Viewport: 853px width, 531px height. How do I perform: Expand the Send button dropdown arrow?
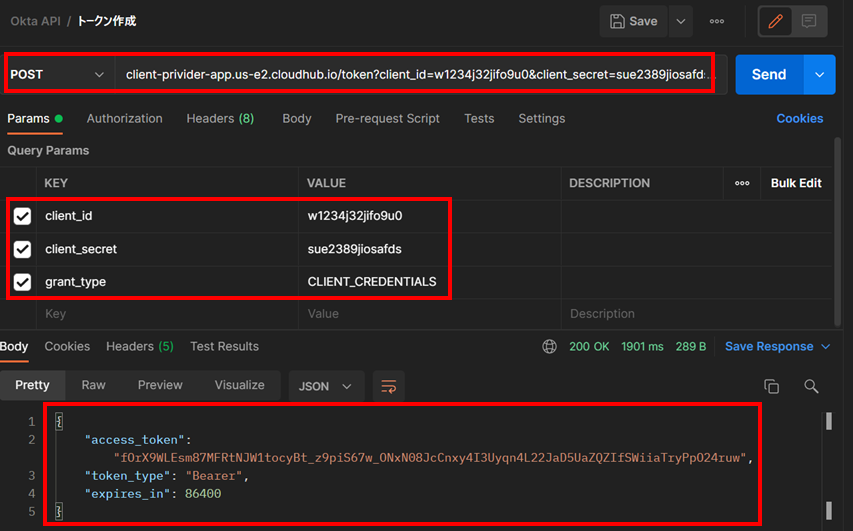click(x=821, y=75)
